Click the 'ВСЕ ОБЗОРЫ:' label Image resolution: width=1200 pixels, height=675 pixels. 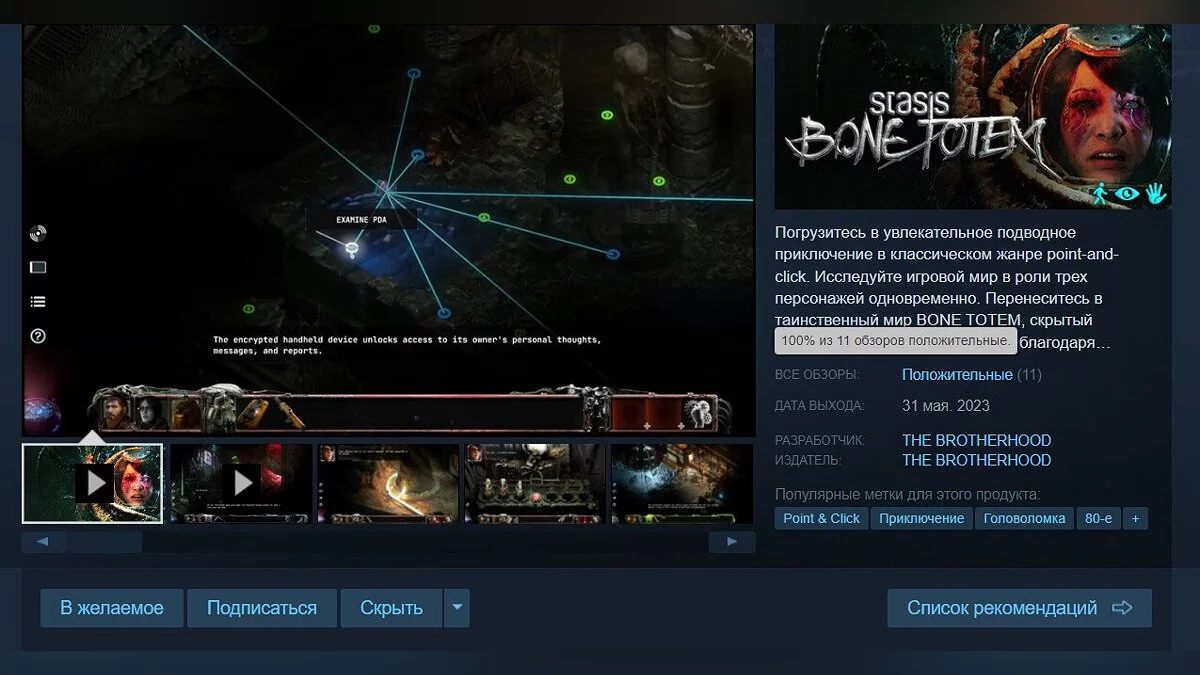click(x=817, y=375)
